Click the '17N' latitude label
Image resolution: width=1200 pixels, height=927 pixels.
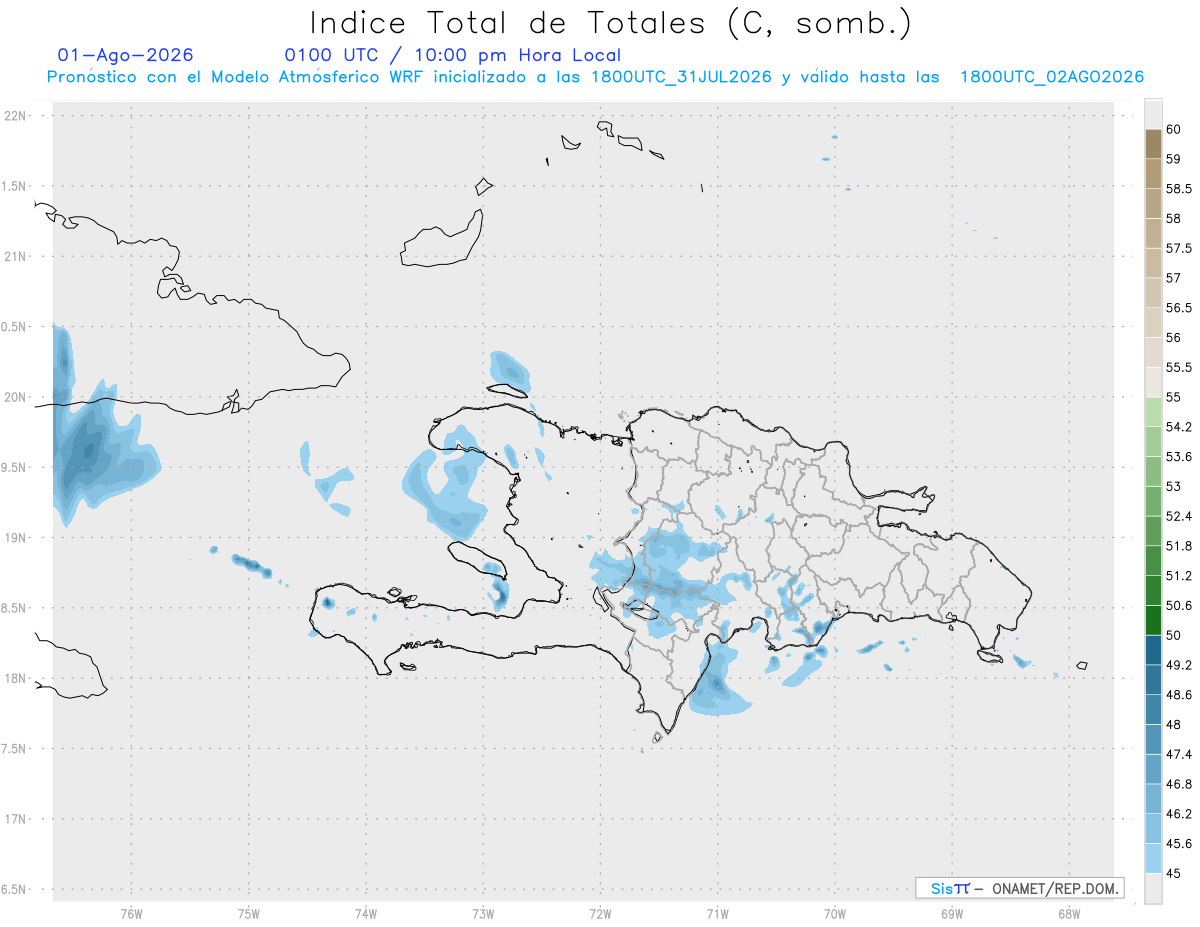15,819
